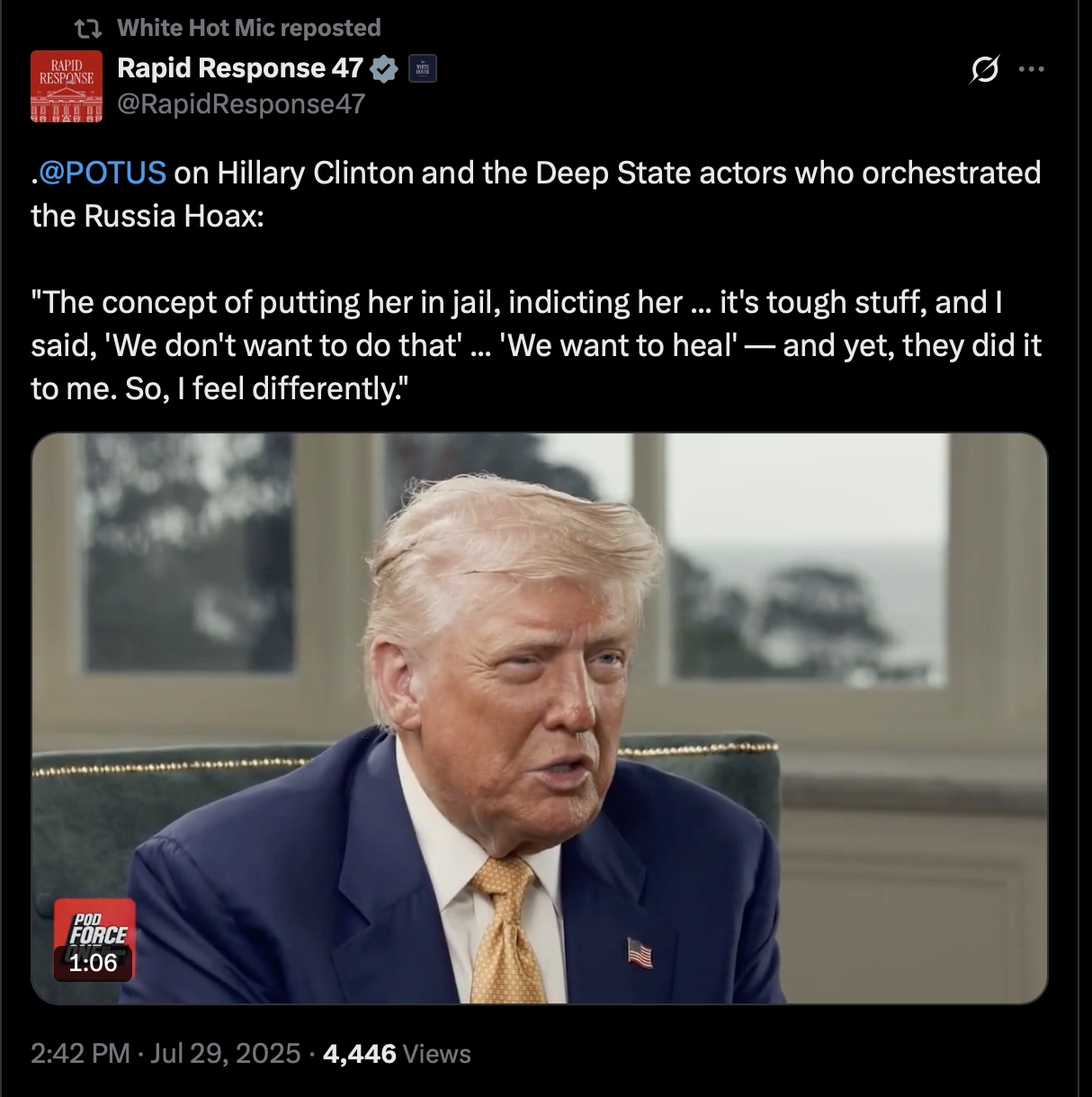Screen dimensions: 1092x1097
Task: Click the quoted paragraph beginning "The concept"
Action: tap(536, 345)
